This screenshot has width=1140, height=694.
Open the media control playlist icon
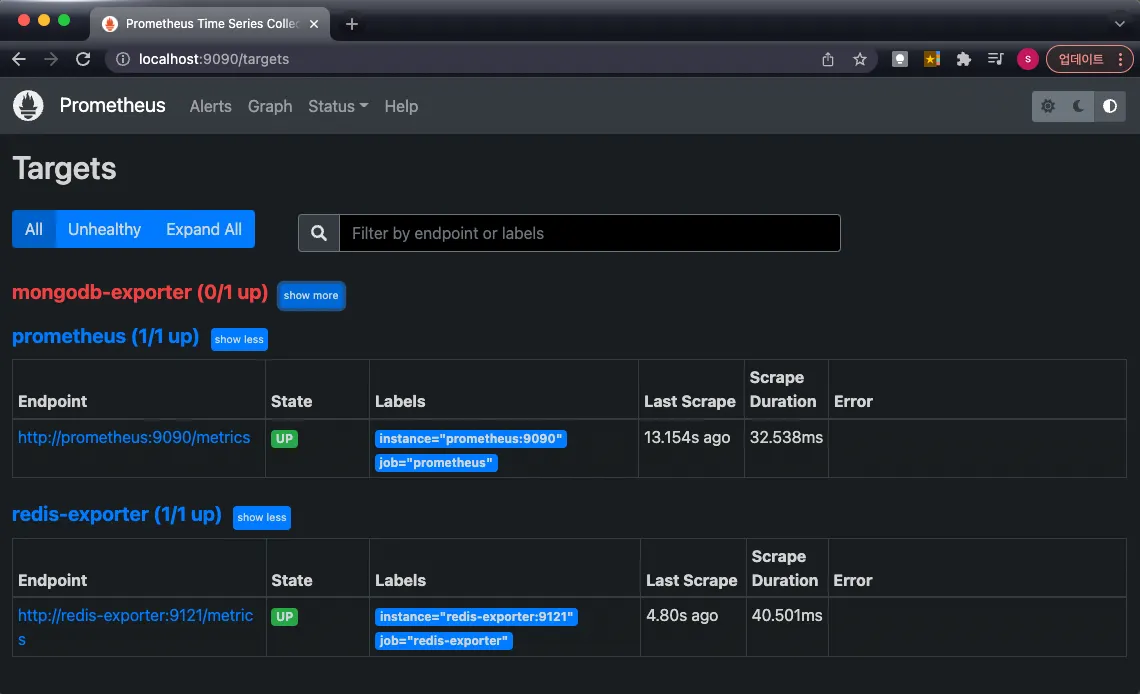(x=995, y=59)
